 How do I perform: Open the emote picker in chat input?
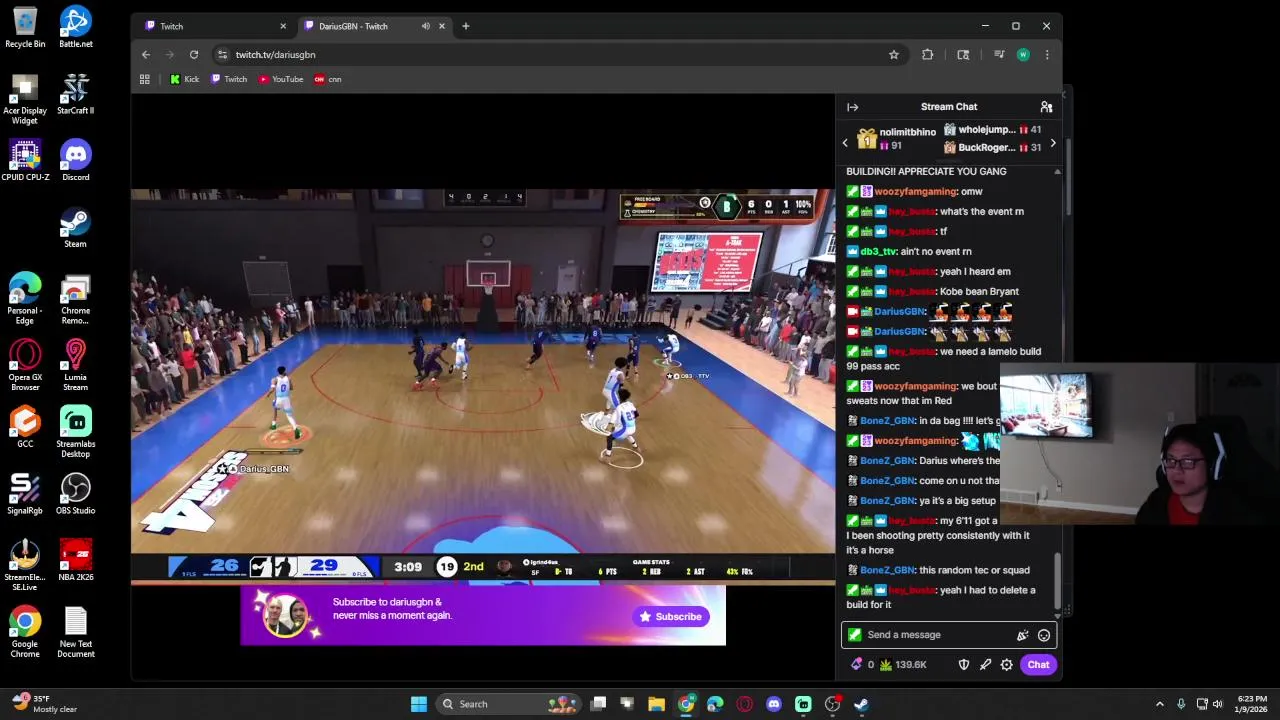coord(1044,635)
